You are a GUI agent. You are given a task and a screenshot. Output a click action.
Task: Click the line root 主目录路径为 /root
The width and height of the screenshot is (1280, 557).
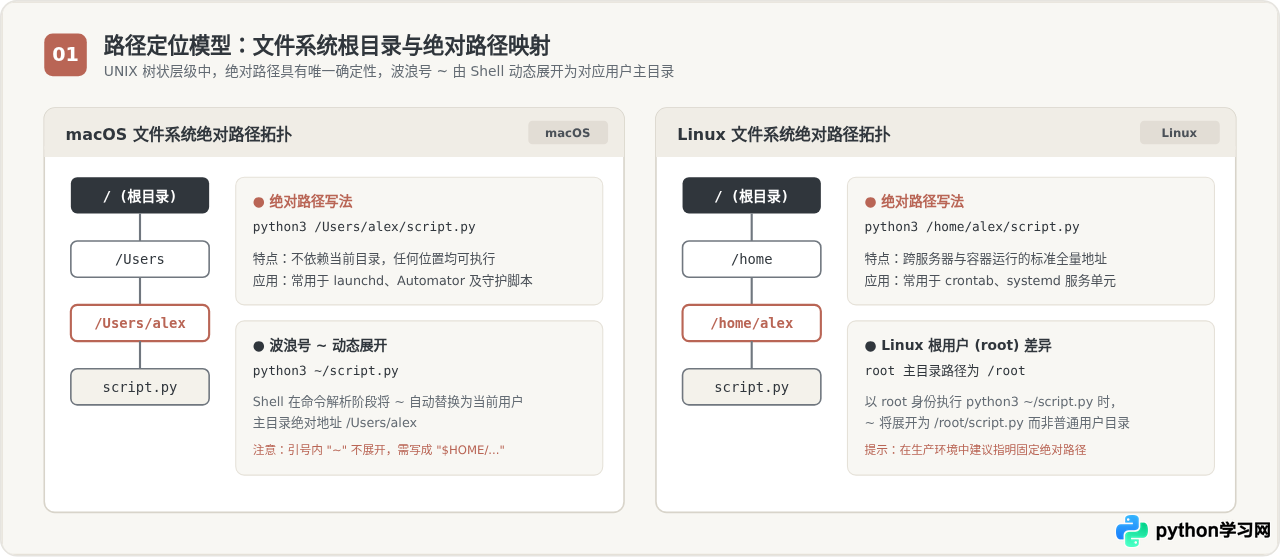(945, 371)
